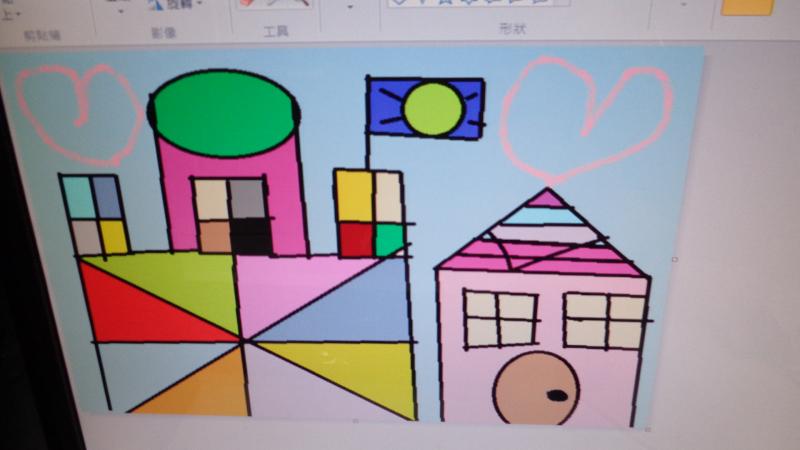Click the canvas bottom-edge resize handle
This screenshot has width=800, height=450.
click(356, 421)
